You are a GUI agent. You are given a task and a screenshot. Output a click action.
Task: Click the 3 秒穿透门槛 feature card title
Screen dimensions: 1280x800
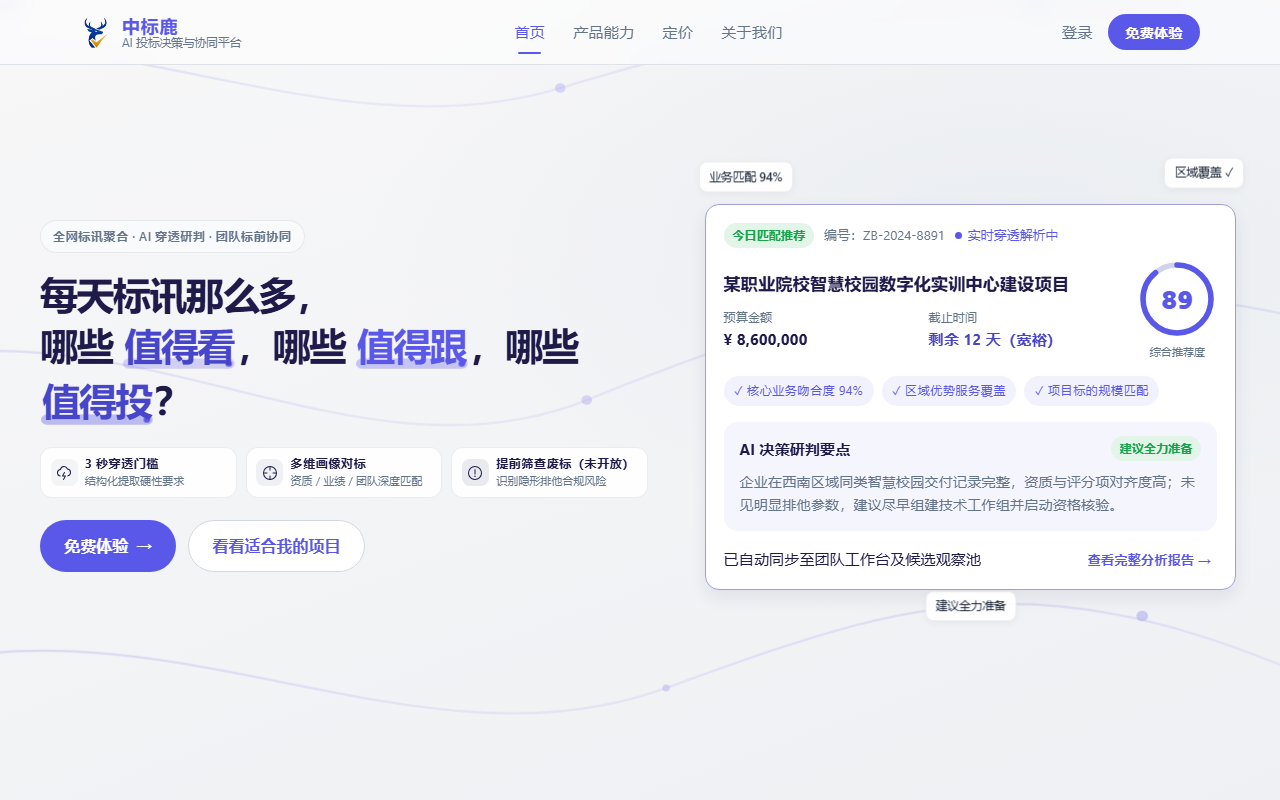(122, 464)
